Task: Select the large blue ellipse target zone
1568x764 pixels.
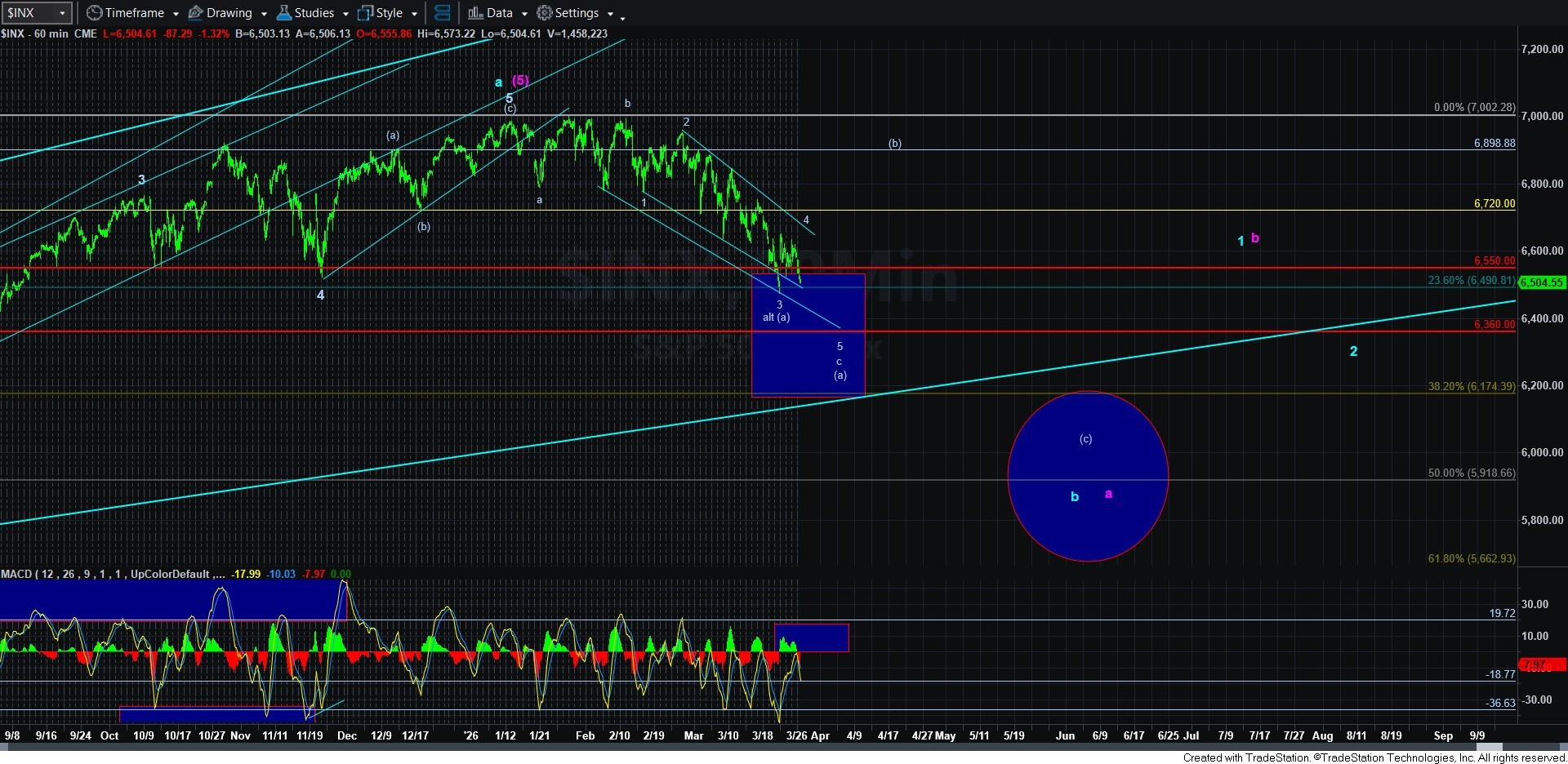Action: [x=1088, y=477]
